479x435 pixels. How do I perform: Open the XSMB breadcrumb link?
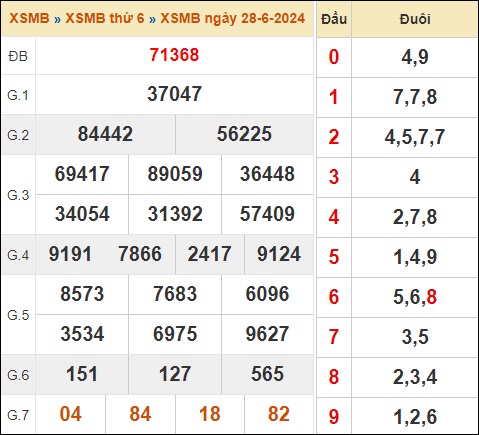[29, 18]
